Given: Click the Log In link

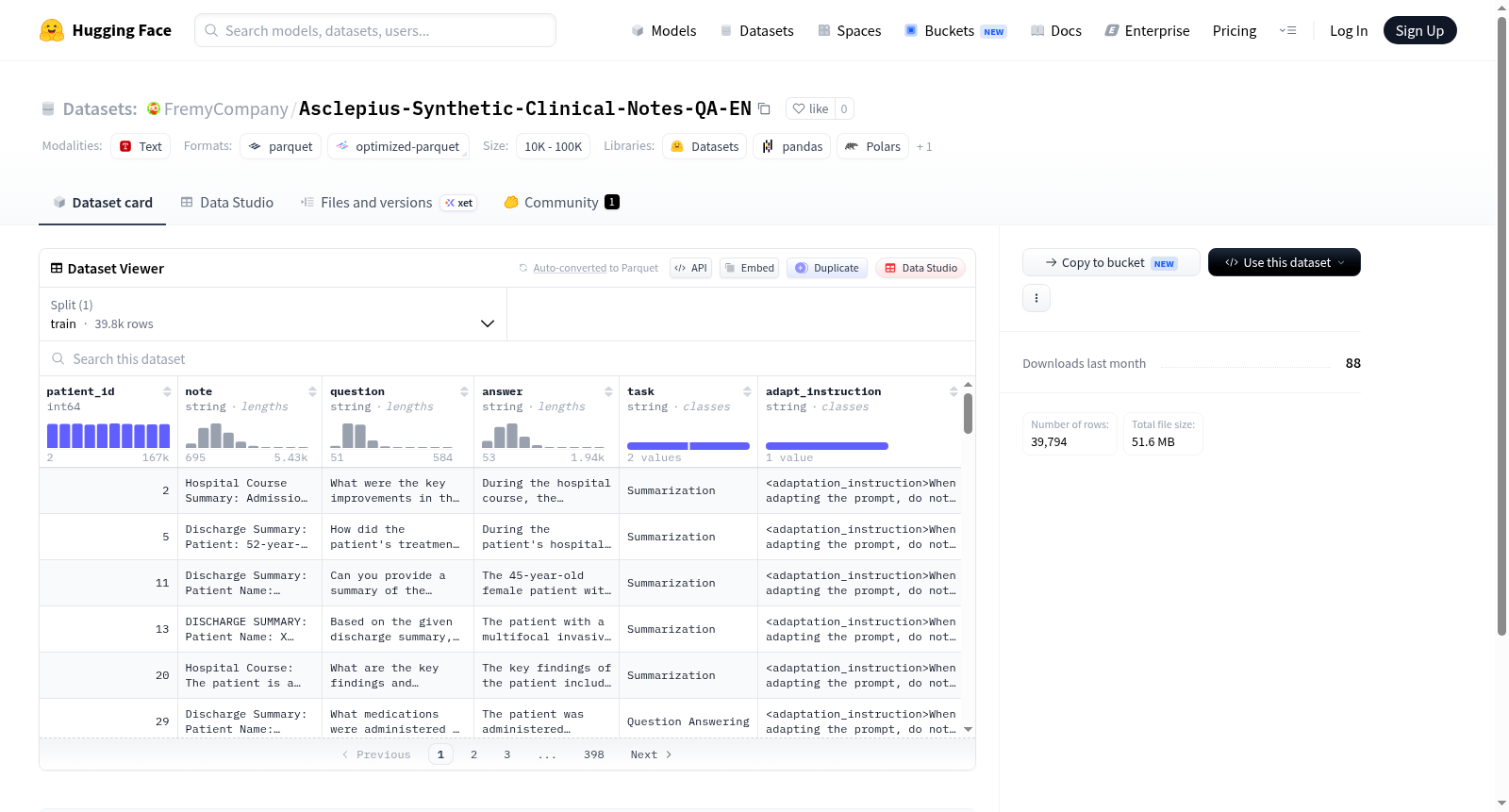Looking at the screenshot, I should click(x=1349, y=31).
